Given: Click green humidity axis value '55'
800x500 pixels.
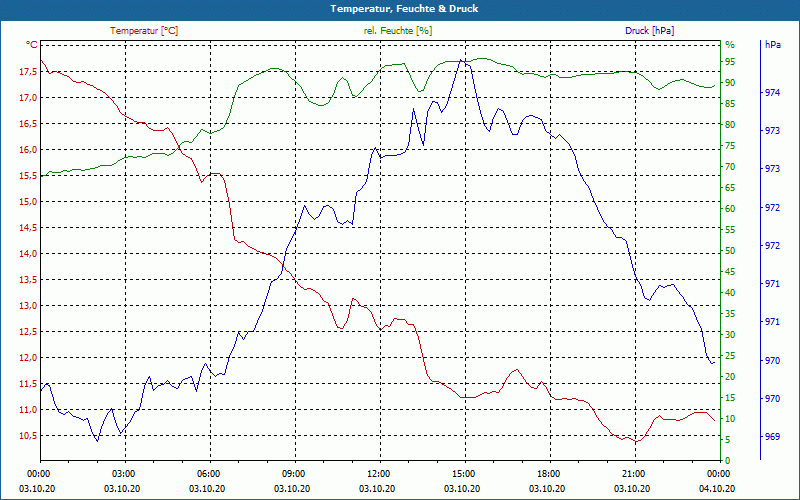Looking at the screenshot, I should [730, 231].
